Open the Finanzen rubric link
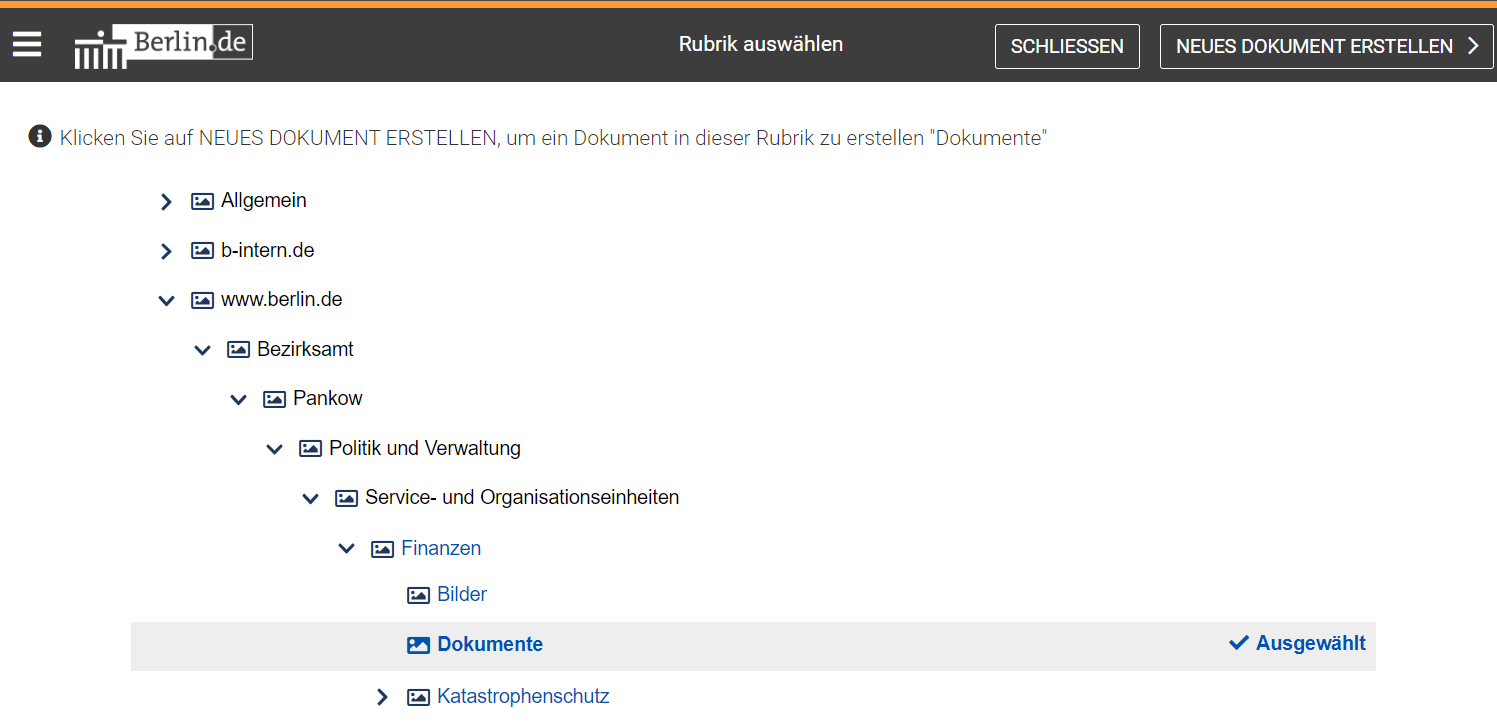The image size is (1497, 723). point(441,548)
